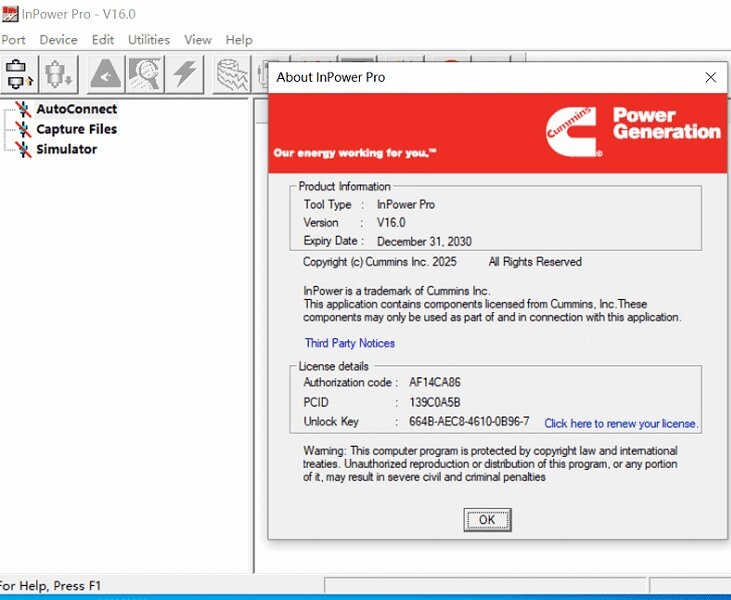Click the lightning bolt toolbar icon
Viewport: 731px width, 600px height.
(185, 74)
